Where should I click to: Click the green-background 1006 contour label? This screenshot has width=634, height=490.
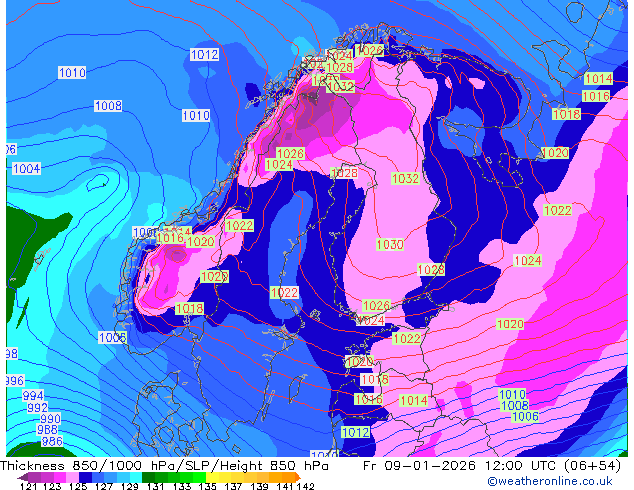pyautogui.click(x=525, y=416)
